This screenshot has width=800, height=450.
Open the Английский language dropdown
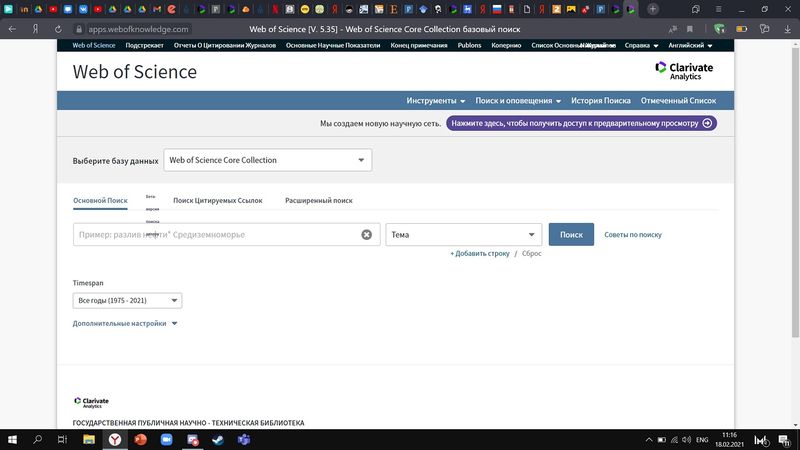click(690, 45)
